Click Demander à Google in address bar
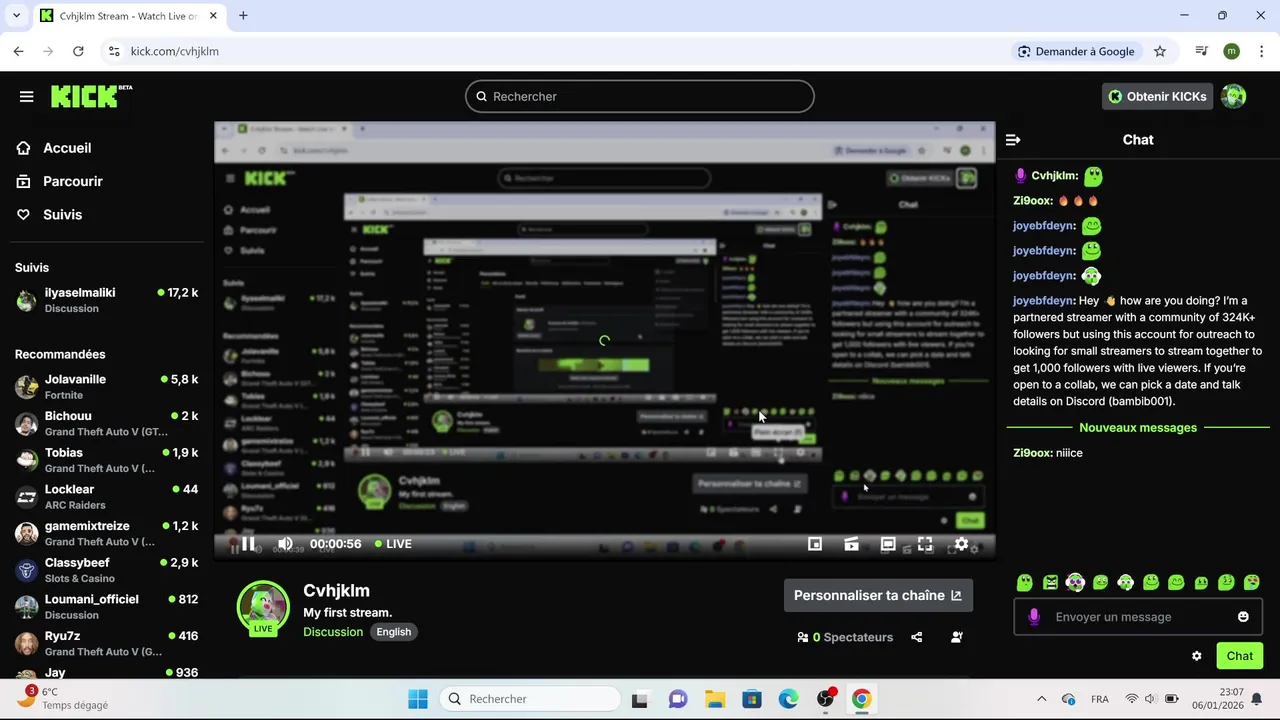This screenshot has height=720, width=1280. pyautogui.click(x=1076, y=51)
